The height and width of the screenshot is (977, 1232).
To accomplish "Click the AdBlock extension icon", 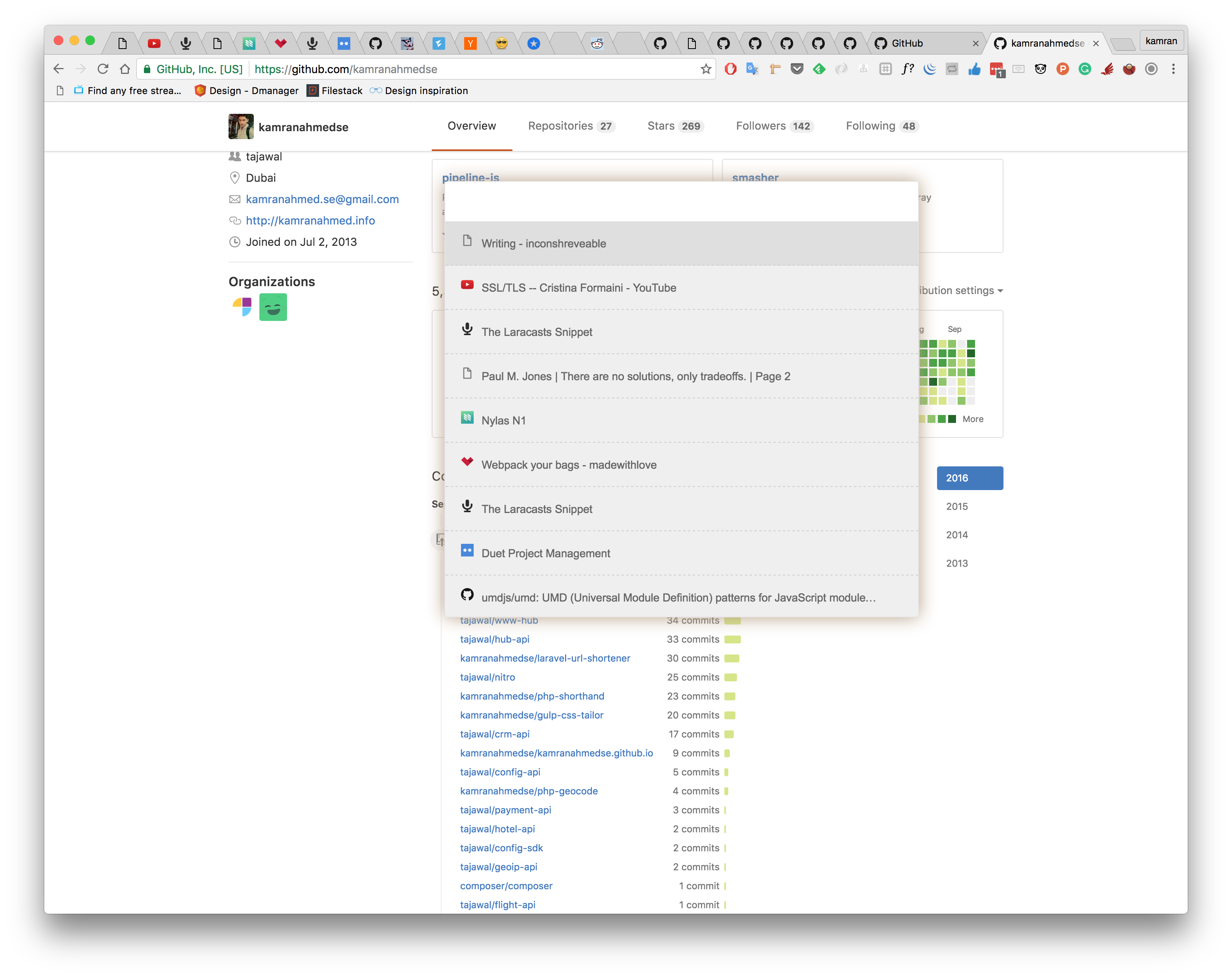I will pyautogui.click(x=730, y=68).
